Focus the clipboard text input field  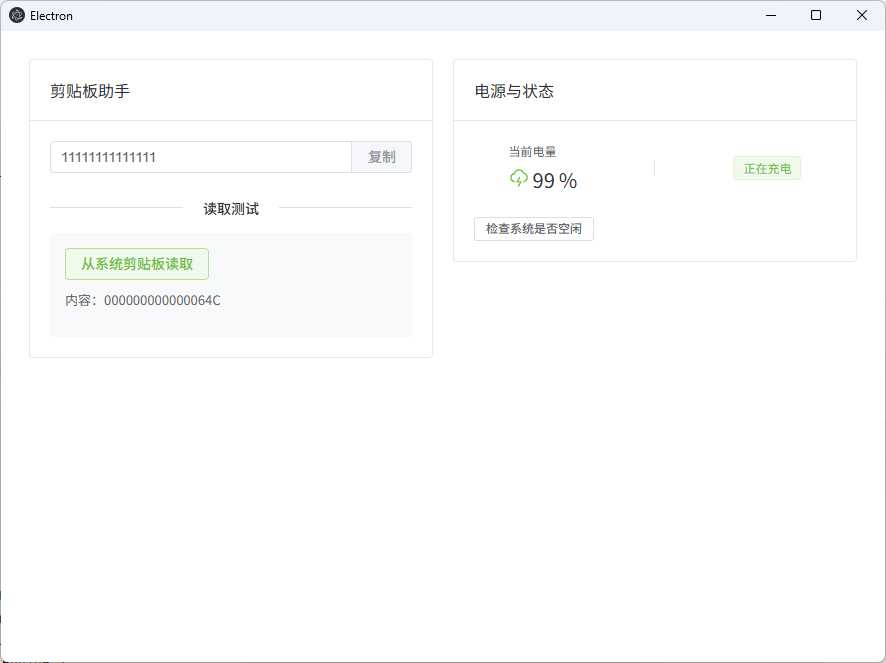(x=200, y=157)
